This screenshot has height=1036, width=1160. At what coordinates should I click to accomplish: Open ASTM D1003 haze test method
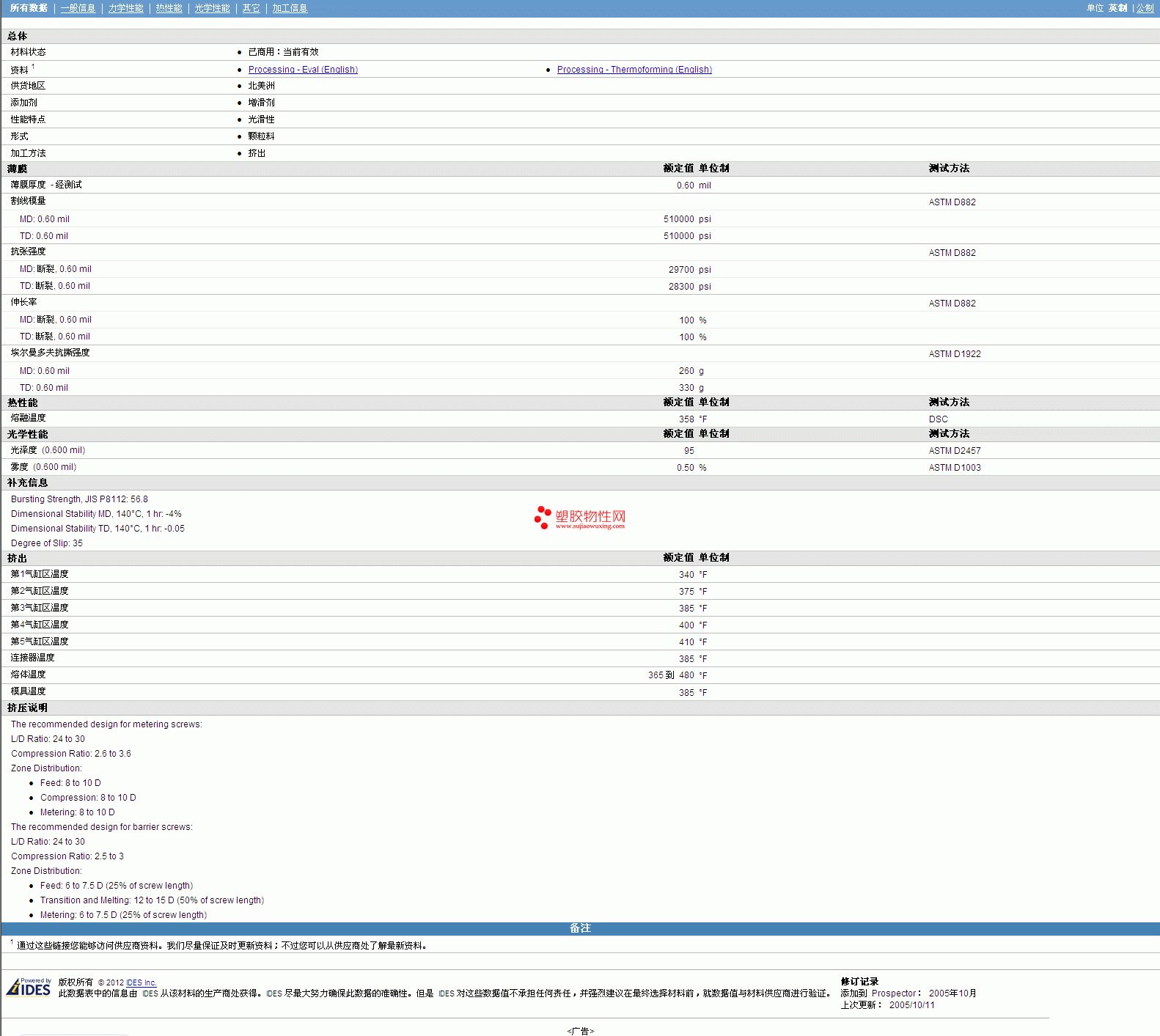(954, 468)
